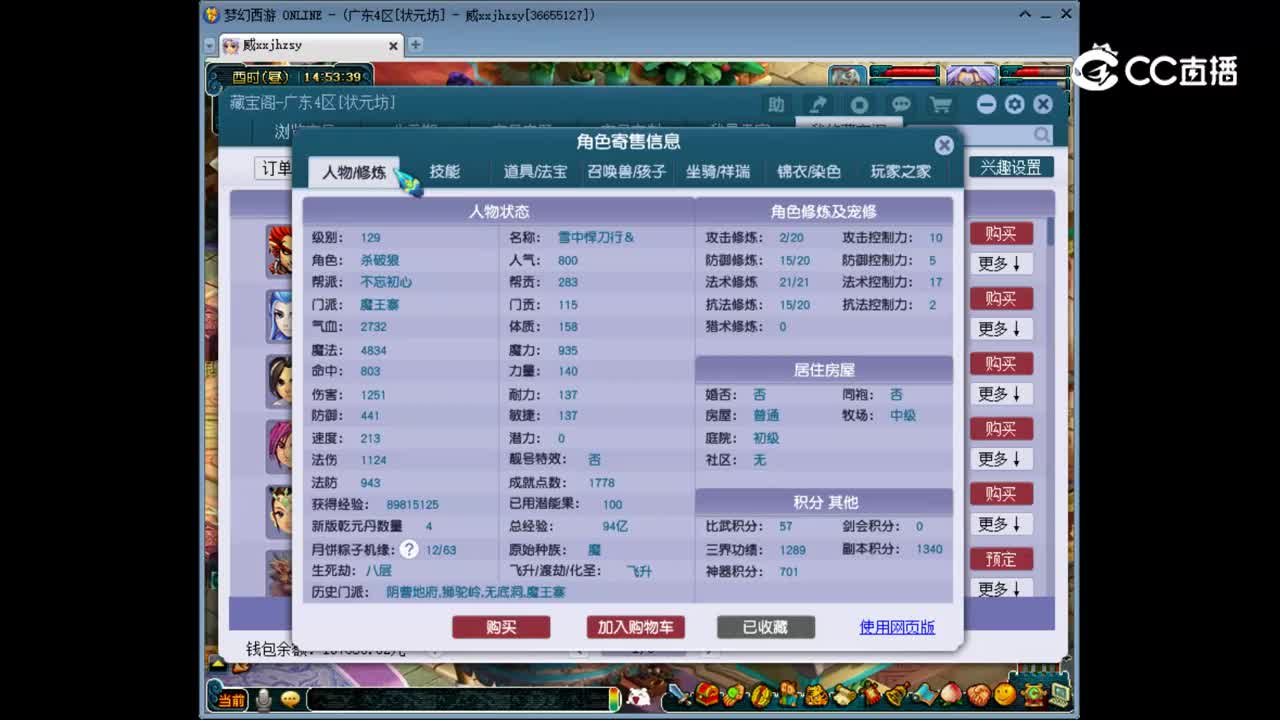Click the 酉时(昼) game clock display

[290, 77]
